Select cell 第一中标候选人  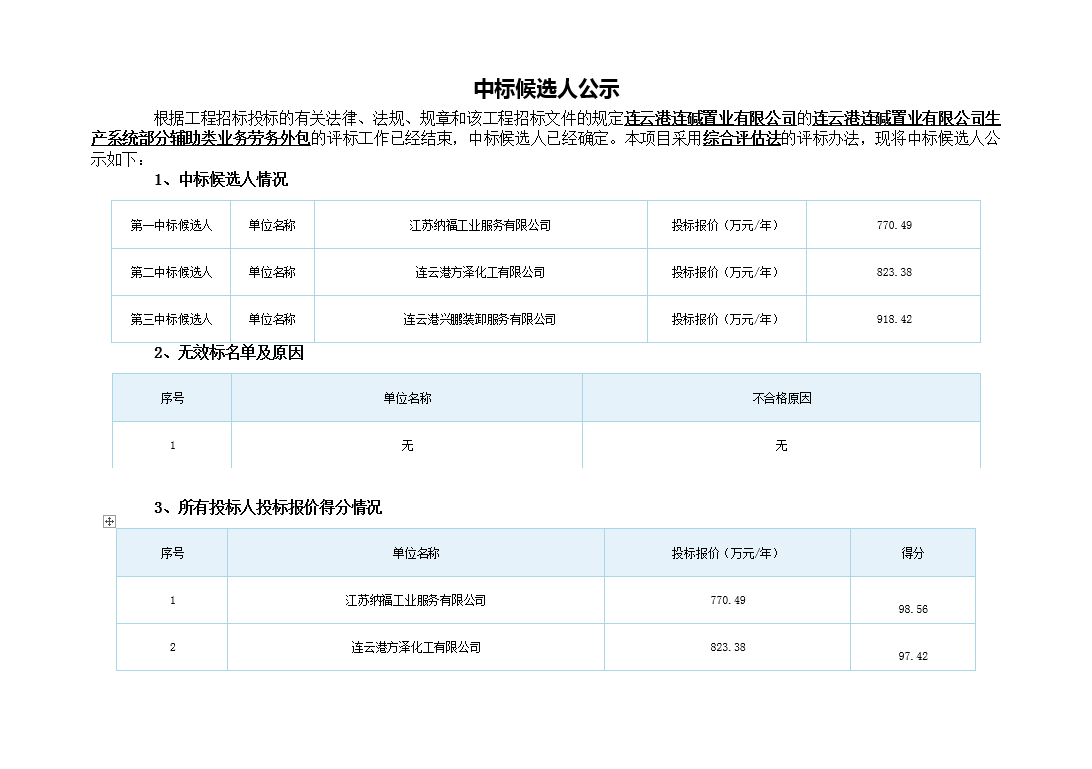pyautogui.click(x=171, y=225)
